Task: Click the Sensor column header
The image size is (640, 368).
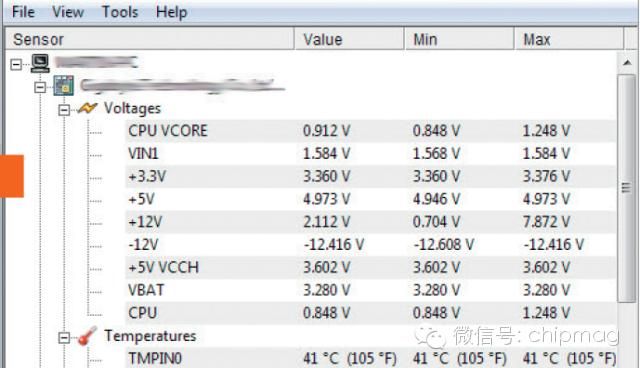Action: click(x=149, y=39)
